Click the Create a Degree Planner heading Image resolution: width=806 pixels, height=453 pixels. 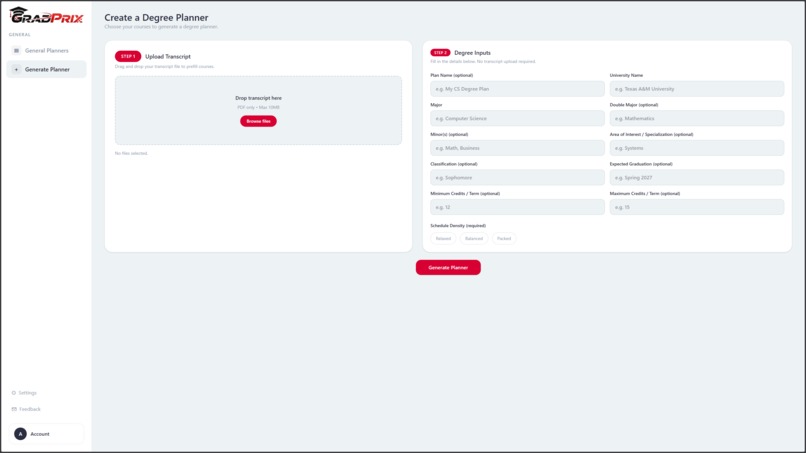(x=156, y=17)
